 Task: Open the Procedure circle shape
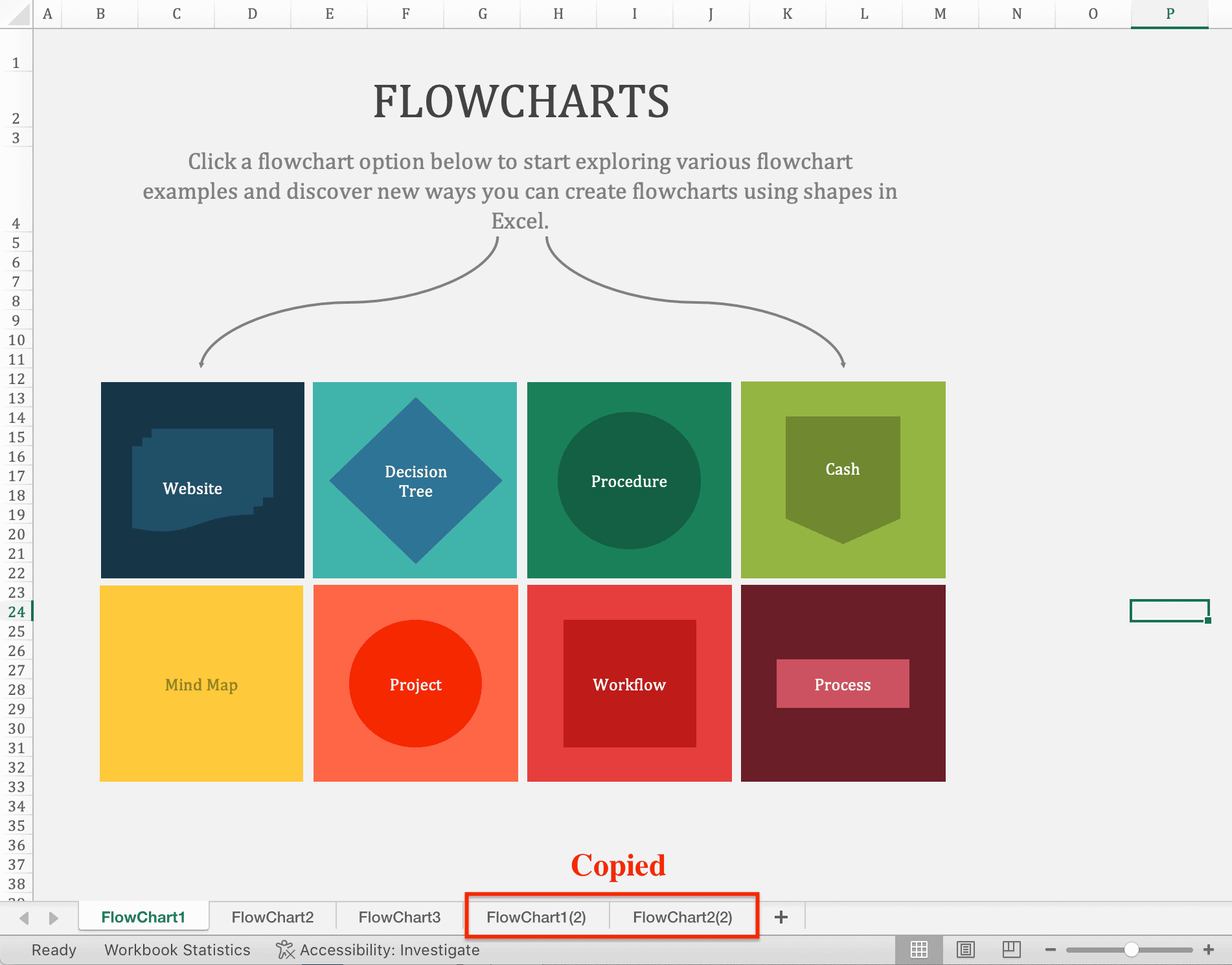[x=629, y=481]
